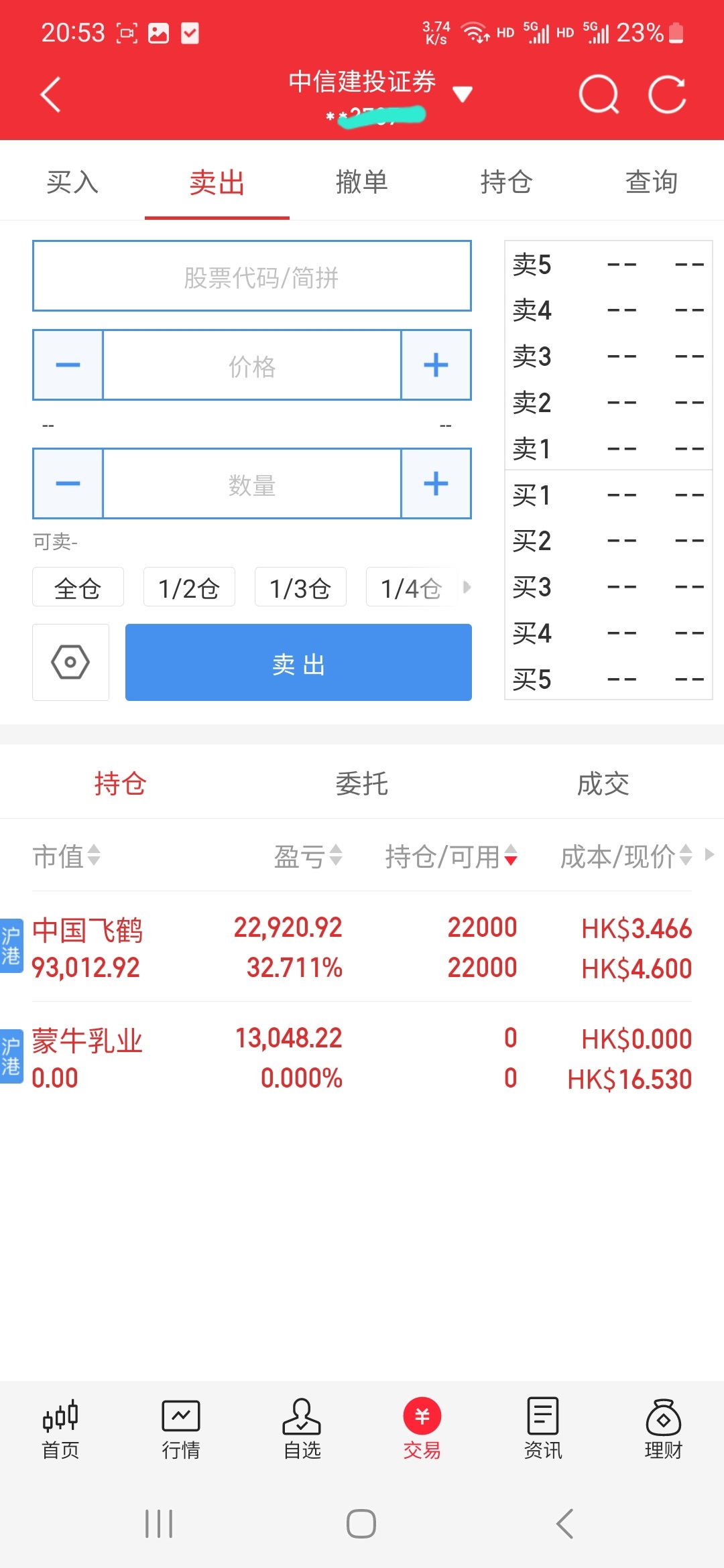The height and width of the screenshot is (1568, 724).
Task: Tap 中国飞鹤 current price HK$4.600
Action: [x=636, y=968]
